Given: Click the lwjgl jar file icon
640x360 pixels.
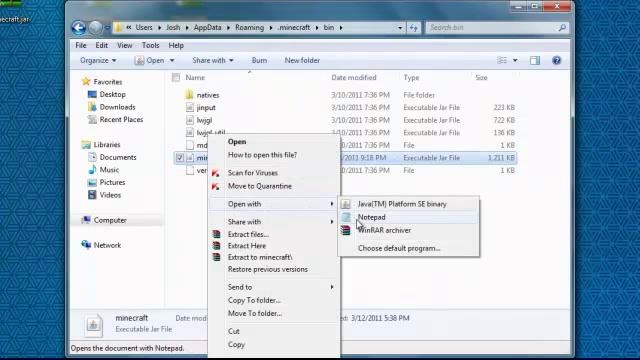Looking at the screenshot, I should click(x=189, y=120).
